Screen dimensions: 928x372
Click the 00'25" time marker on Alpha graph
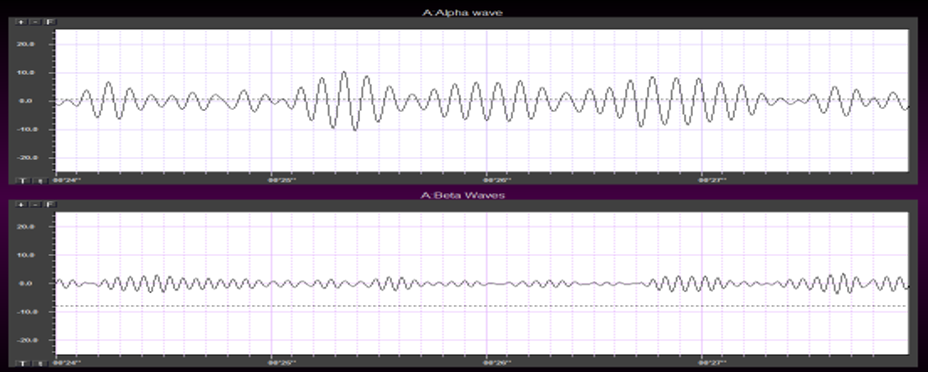click(282, 180)
